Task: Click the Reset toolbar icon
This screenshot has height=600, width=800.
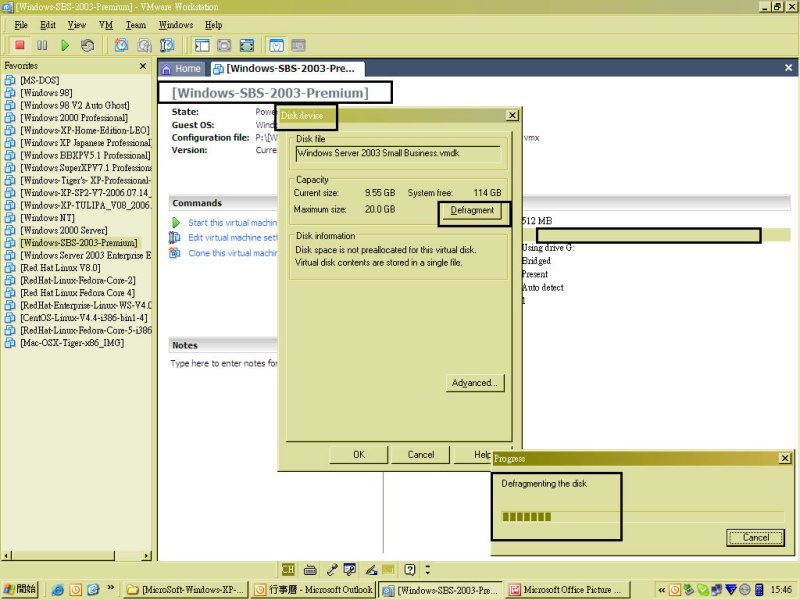Action: 87,45
